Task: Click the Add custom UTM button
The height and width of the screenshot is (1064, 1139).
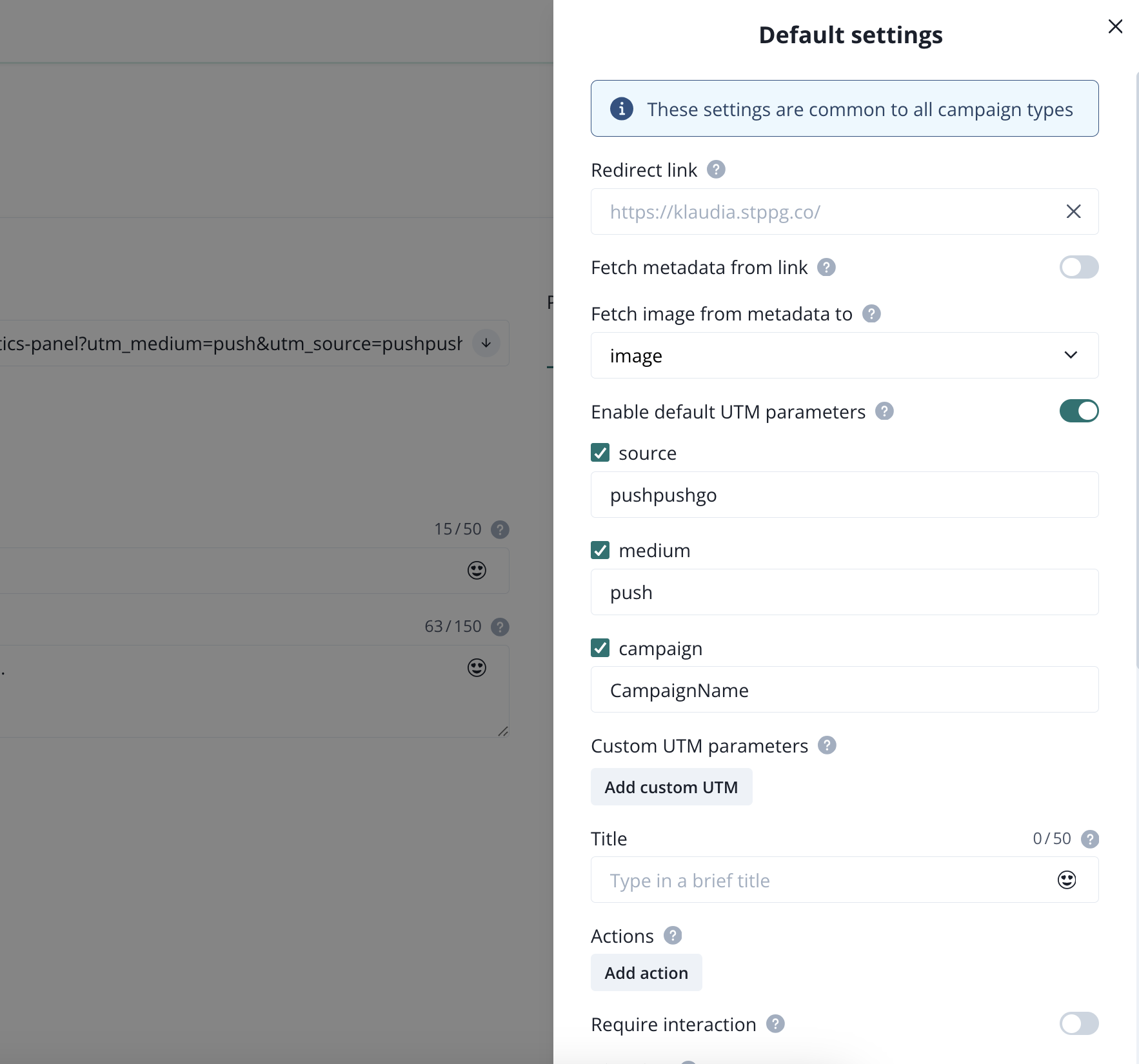Action: [671, 787]
